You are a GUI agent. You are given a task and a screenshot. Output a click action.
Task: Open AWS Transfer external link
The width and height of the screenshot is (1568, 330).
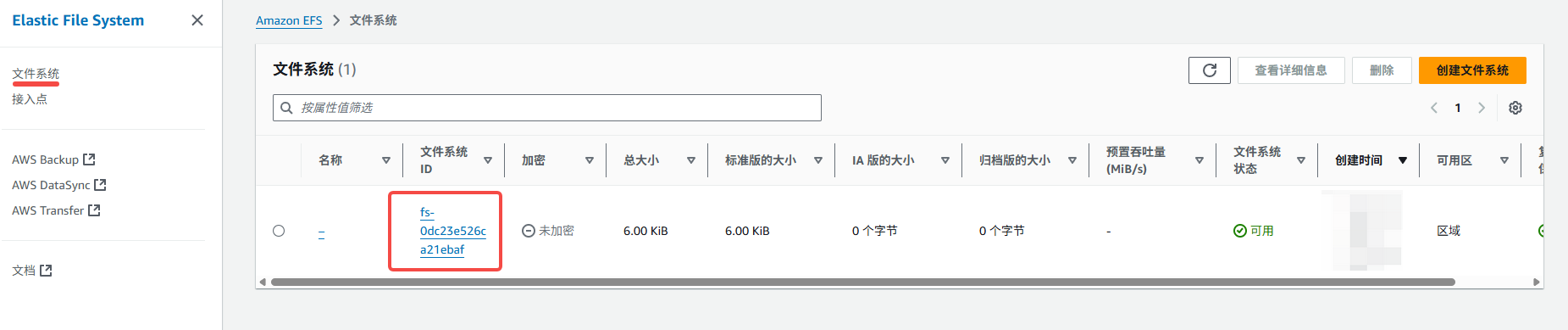56,210
